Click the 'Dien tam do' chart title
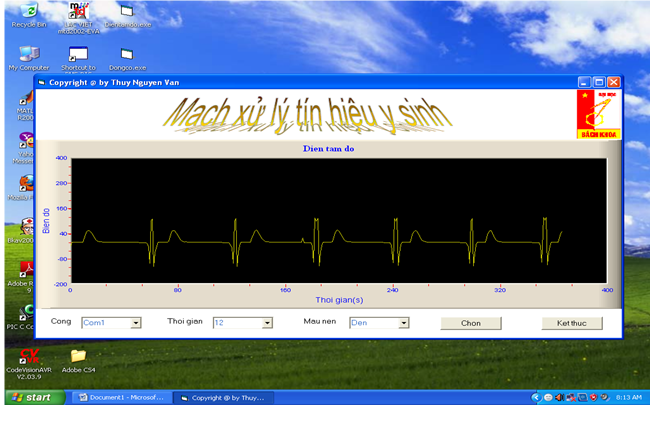651x421 pixels. [328, 149]
